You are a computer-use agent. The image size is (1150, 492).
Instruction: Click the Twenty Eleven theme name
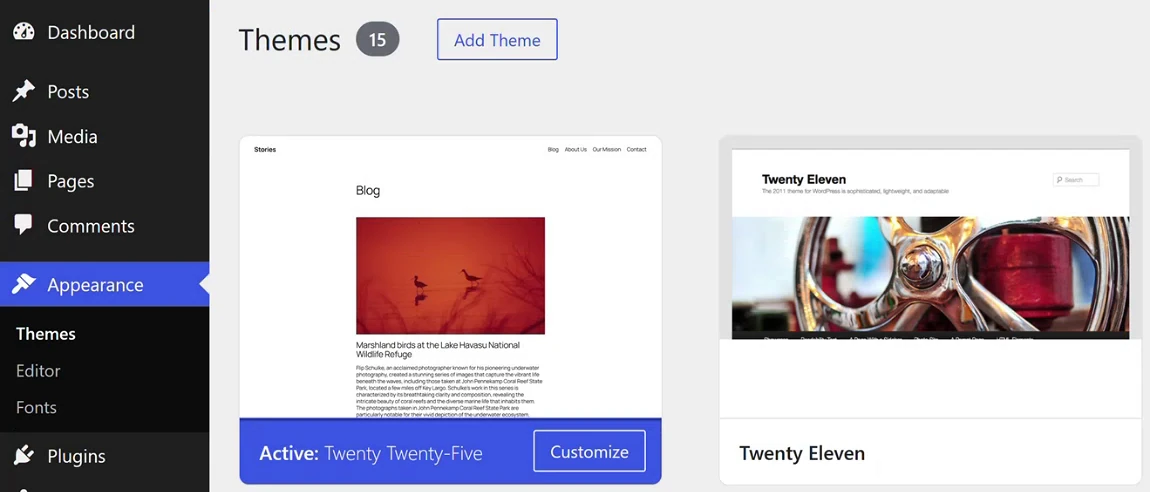coord(802,453)
